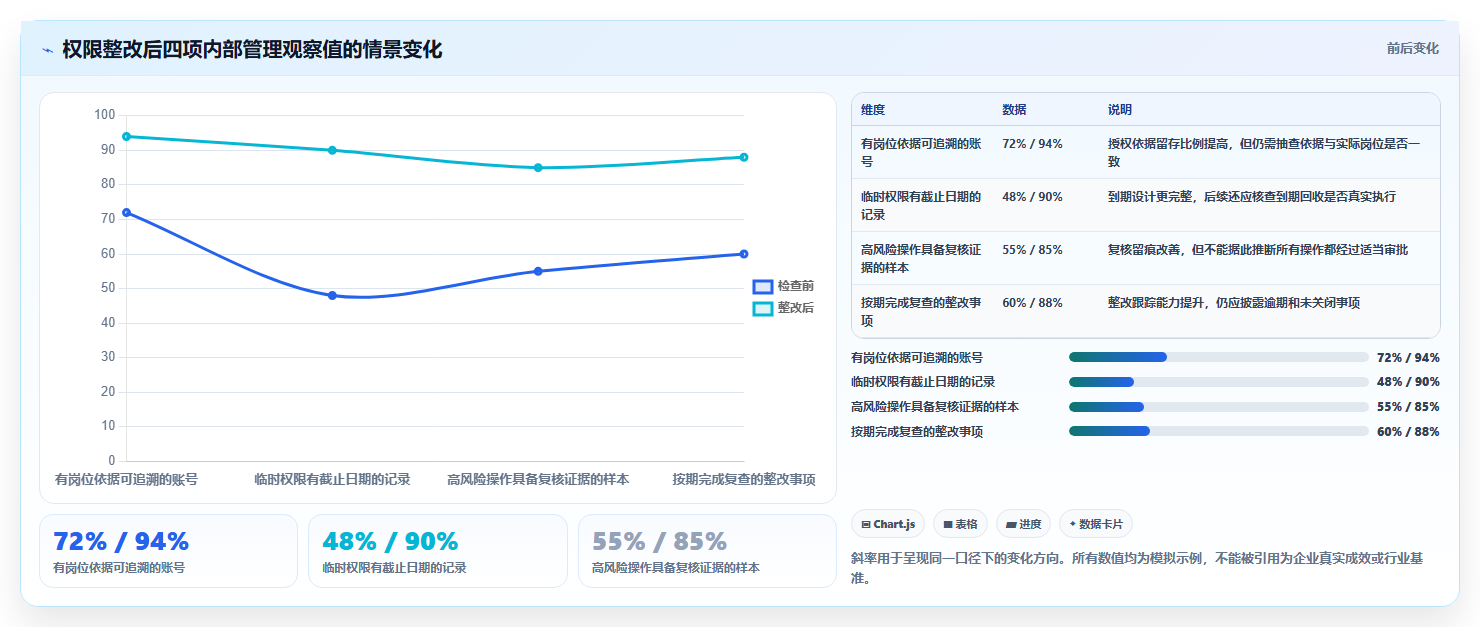Click the 72% / 94% value beside progress bar

(x=1408, y=357)
